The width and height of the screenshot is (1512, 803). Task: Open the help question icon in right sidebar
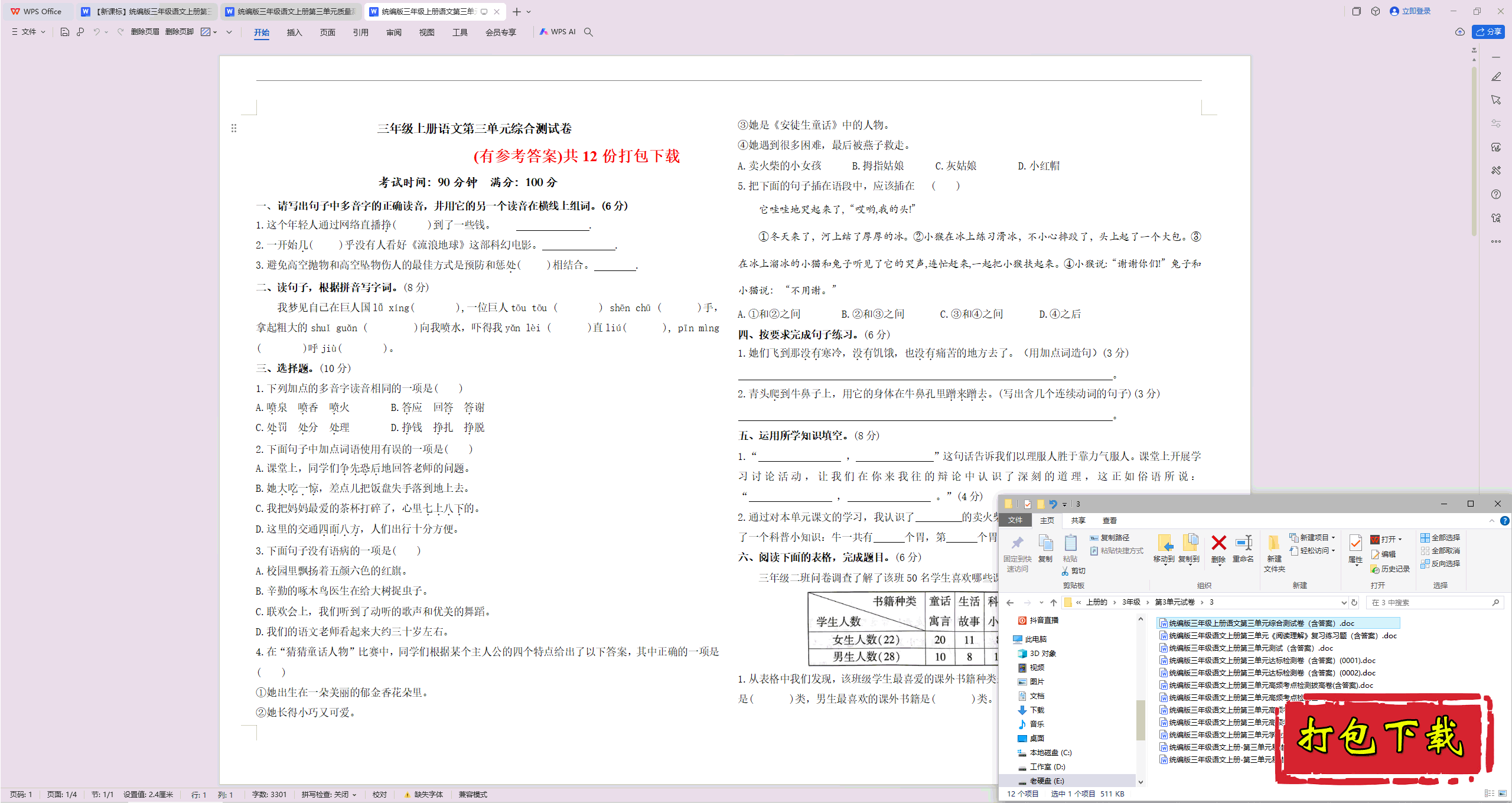1496,194
